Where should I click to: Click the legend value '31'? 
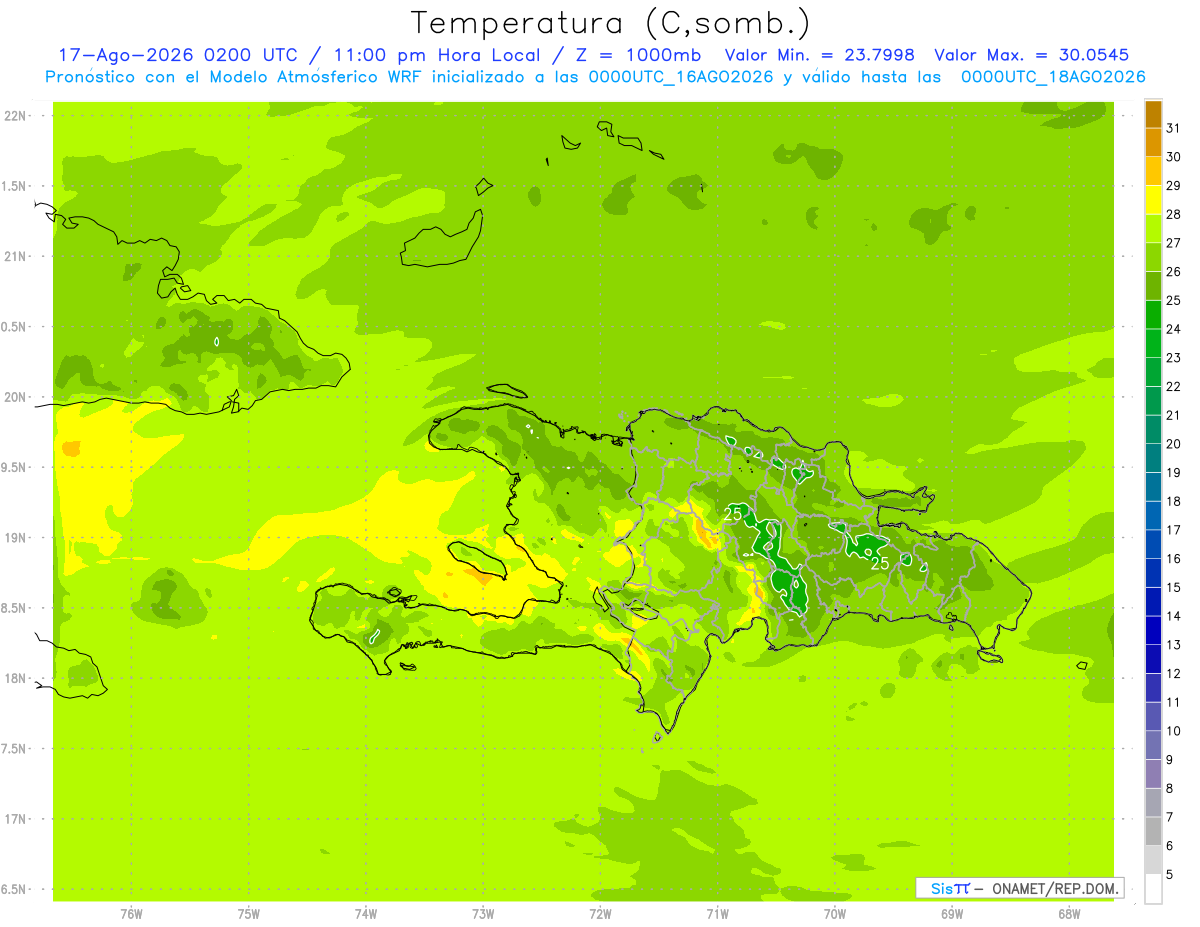[1174, 128]
